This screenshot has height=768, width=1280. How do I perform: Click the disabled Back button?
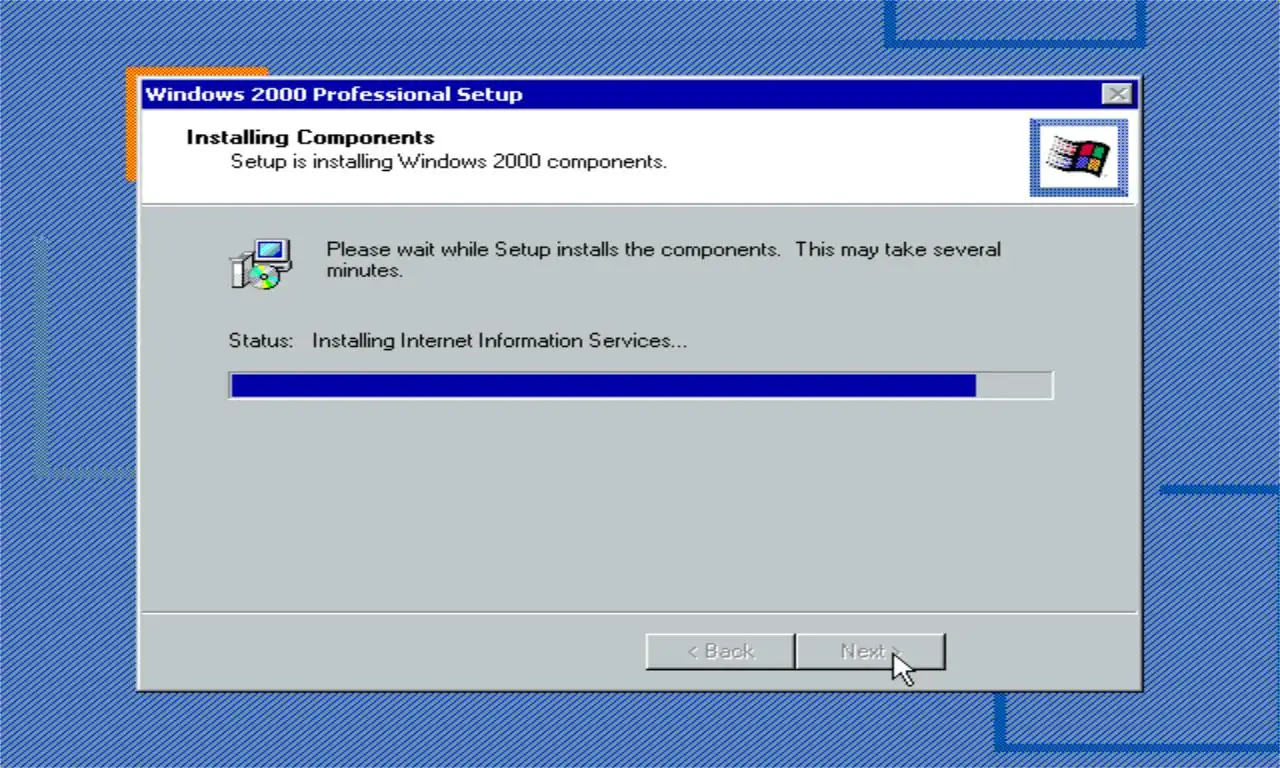point(720,651)
